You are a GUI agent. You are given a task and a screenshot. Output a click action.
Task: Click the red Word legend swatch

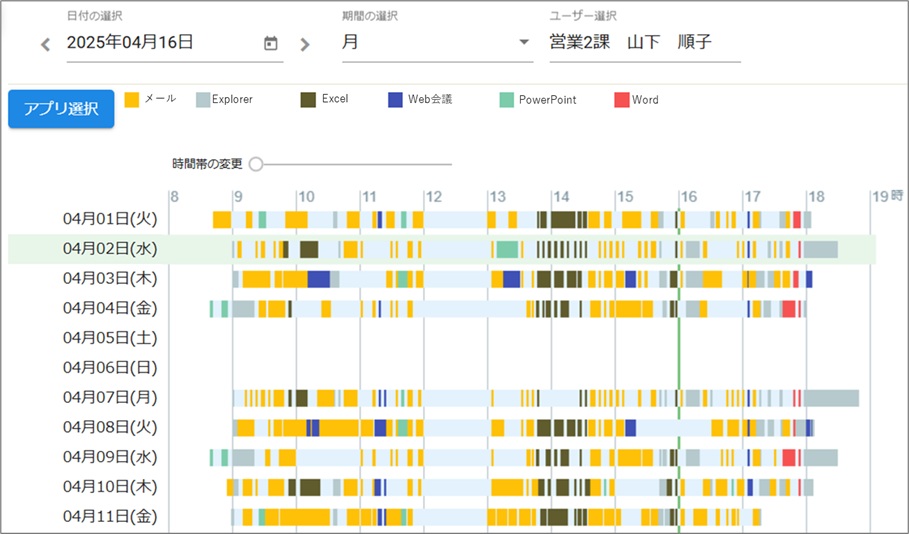pyautogui.click(x=621, y=100)
